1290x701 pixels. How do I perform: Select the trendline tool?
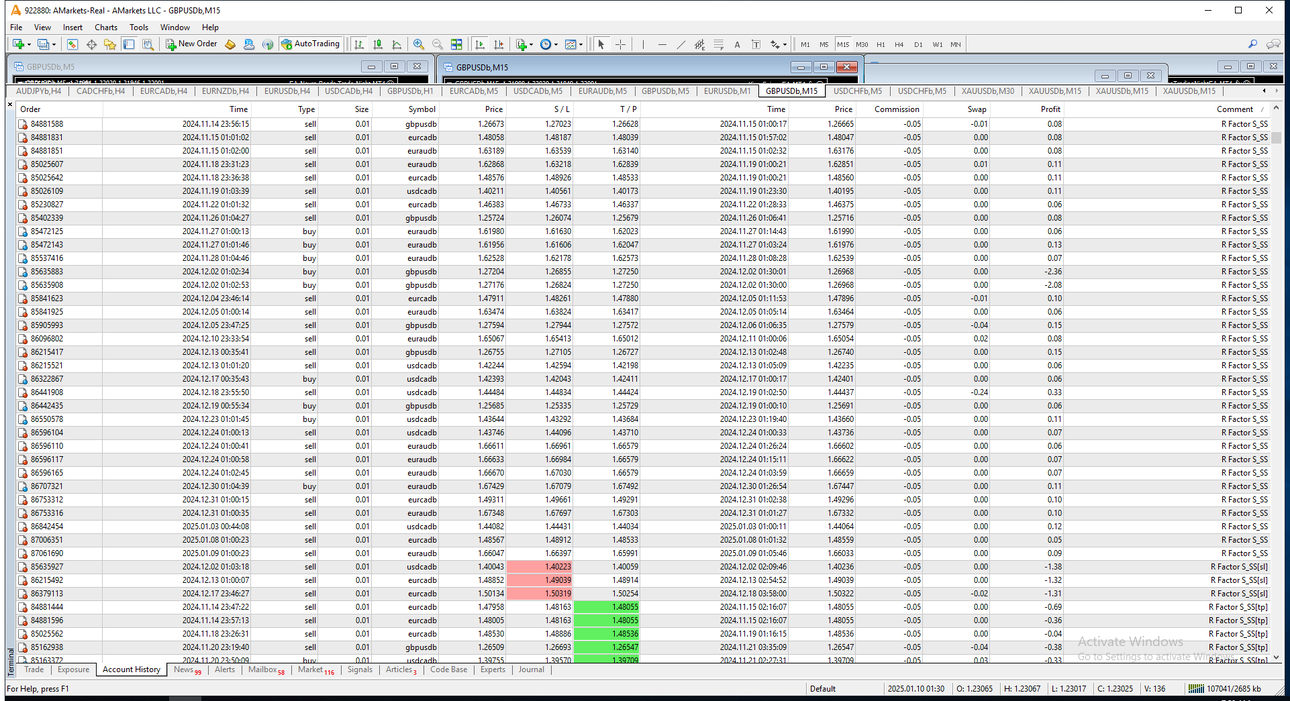coord(681,44)
